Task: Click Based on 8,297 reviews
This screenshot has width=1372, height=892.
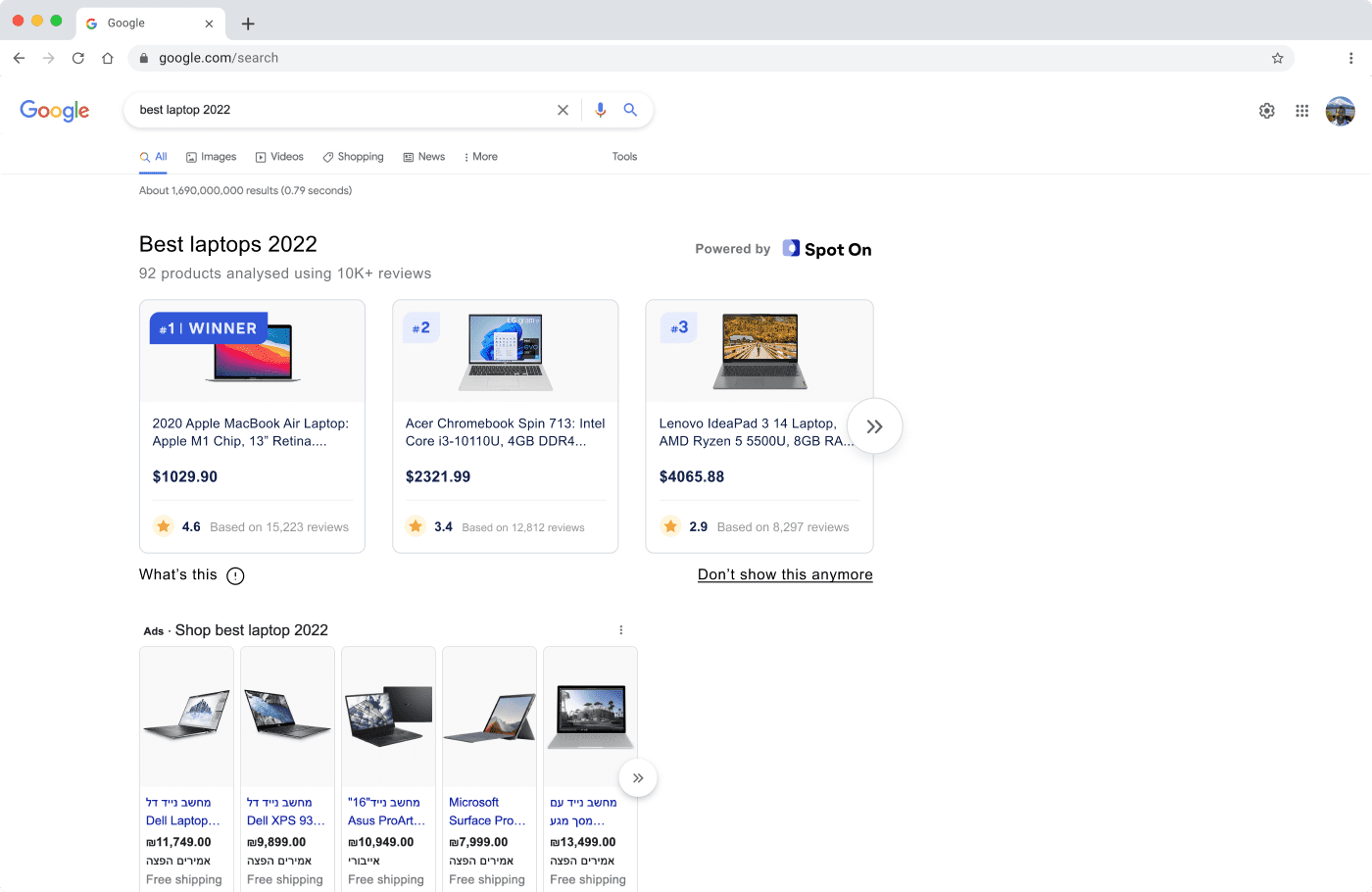Action: [x=783, y=527]
